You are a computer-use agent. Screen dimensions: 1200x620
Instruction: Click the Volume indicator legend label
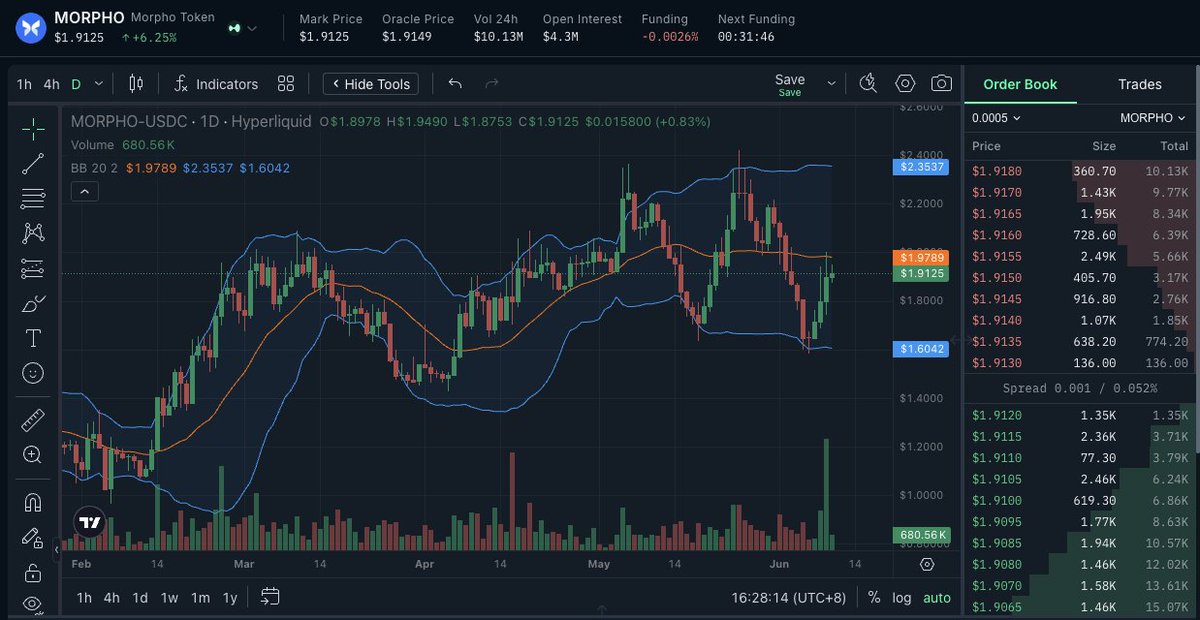94,145
